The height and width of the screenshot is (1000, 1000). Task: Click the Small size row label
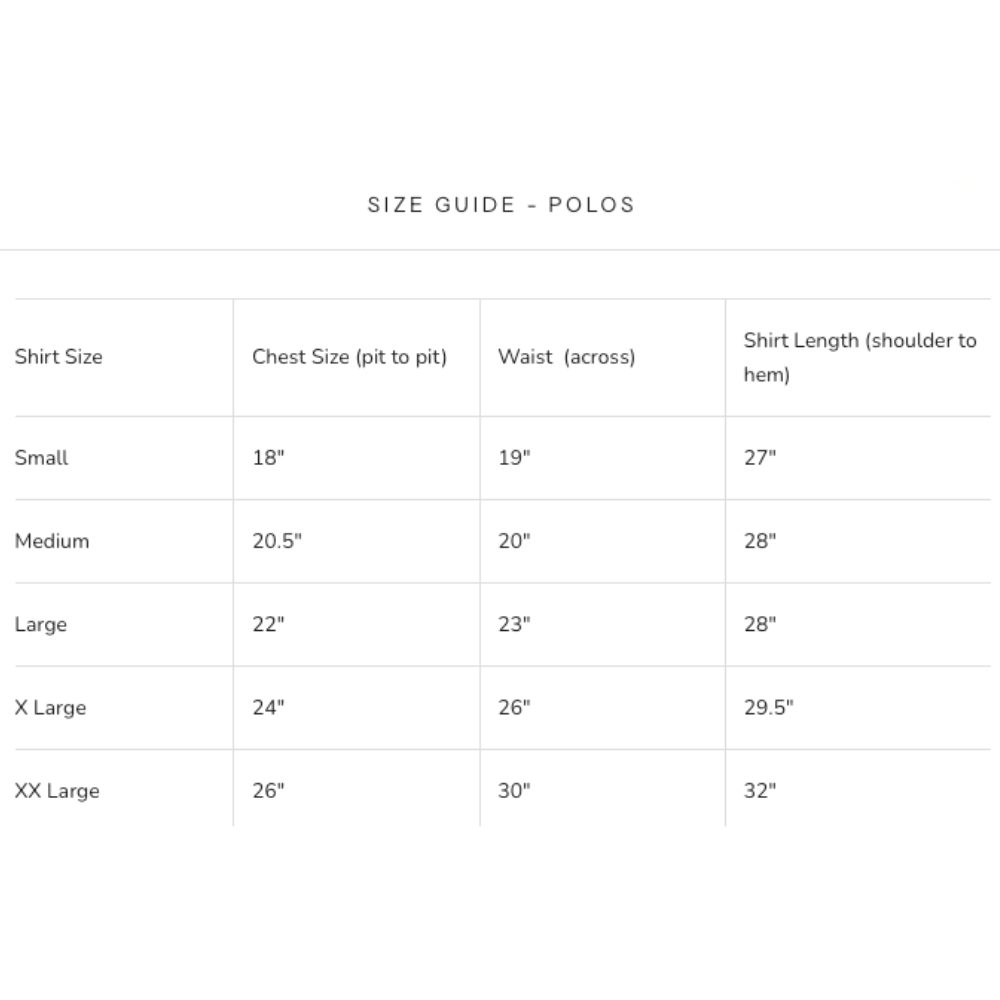pos(41,458)
